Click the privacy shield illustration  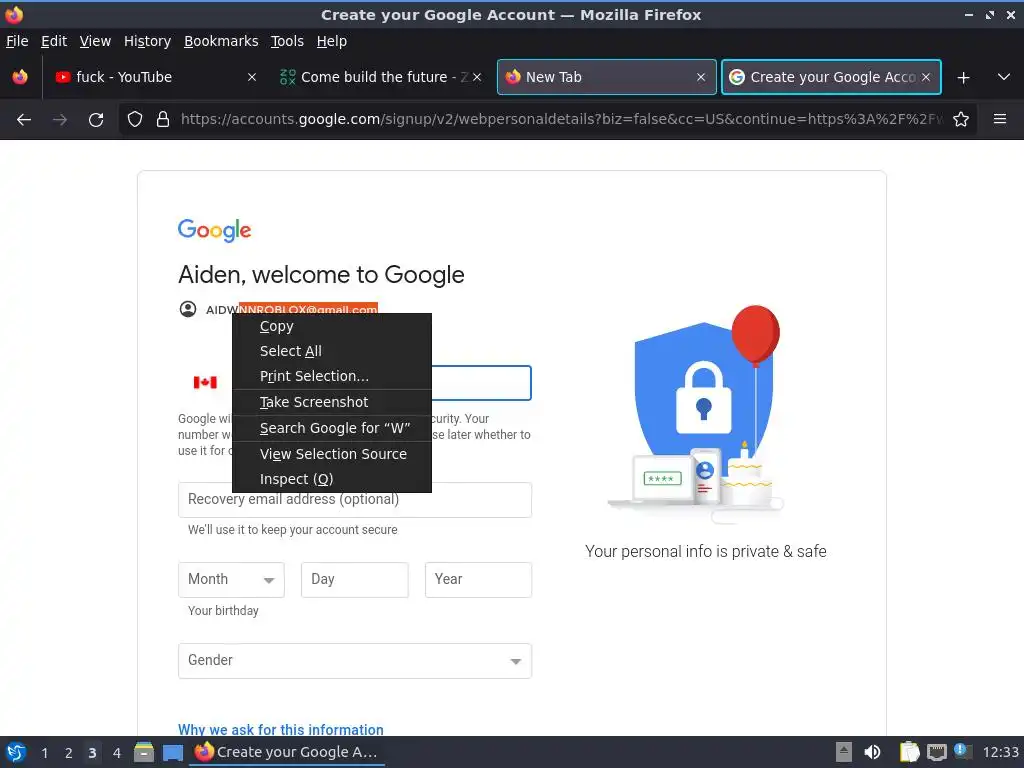click(696, 415)
